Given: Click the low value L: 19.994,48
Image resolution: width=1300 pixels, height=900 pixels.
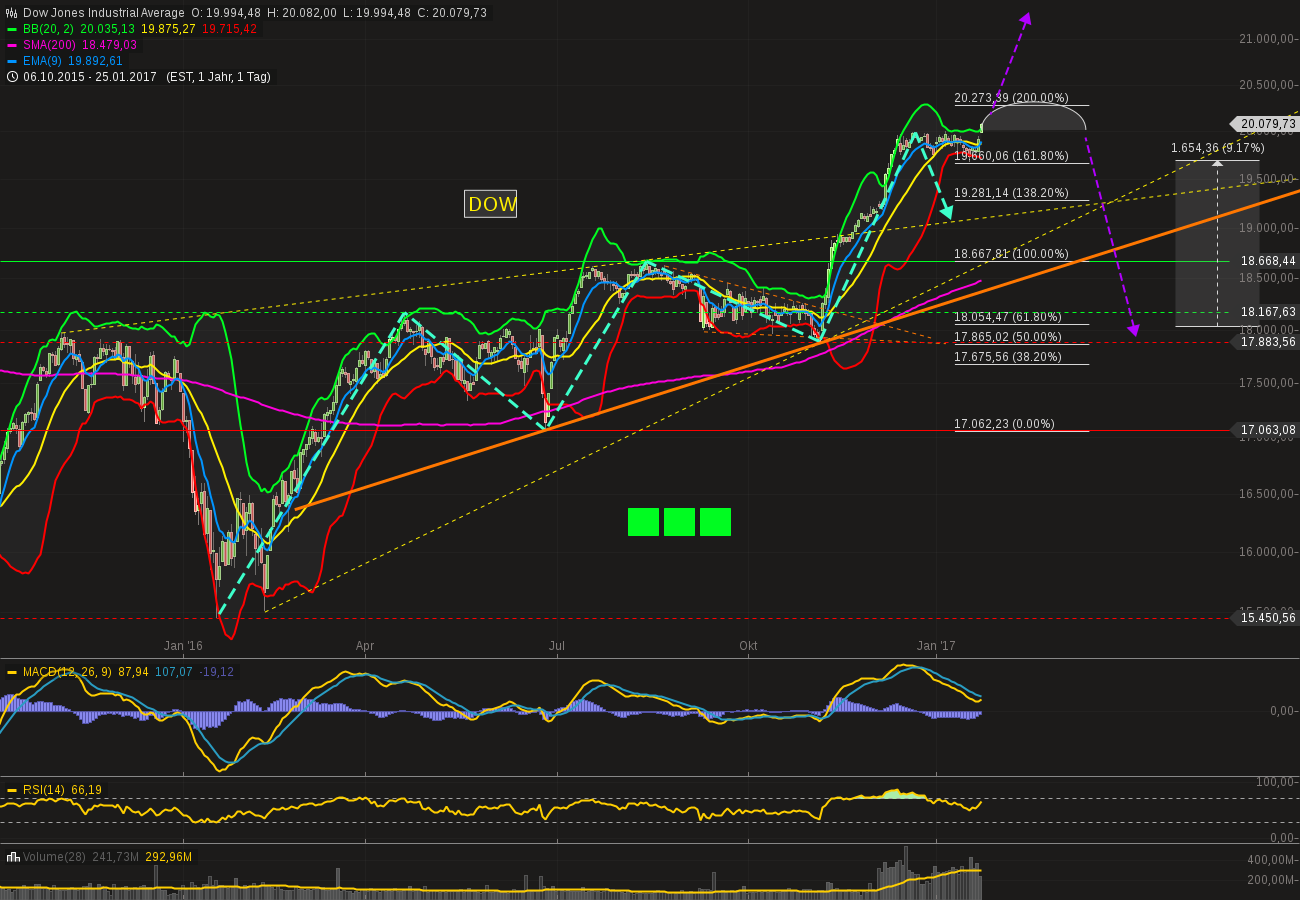Looking at the screenshot, I should [376, 13].
